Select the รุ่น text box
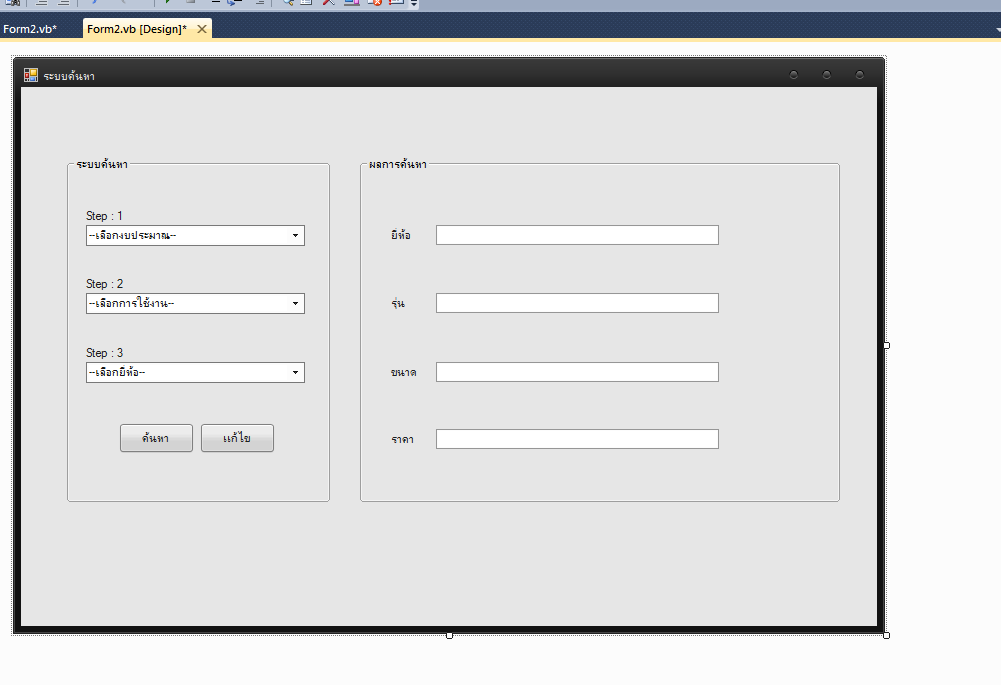This screenshot has height=685, width=1001. coord(577,303)
